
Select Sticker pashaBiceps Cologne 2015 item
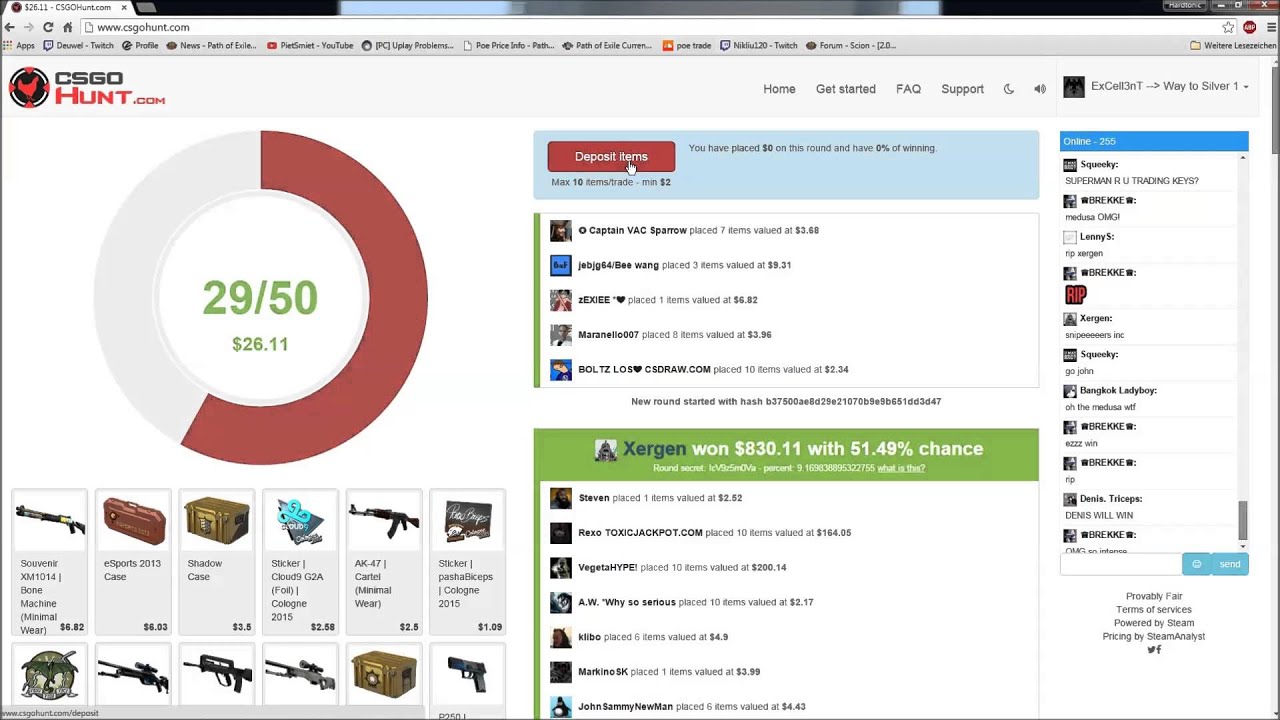pos(467,562)
